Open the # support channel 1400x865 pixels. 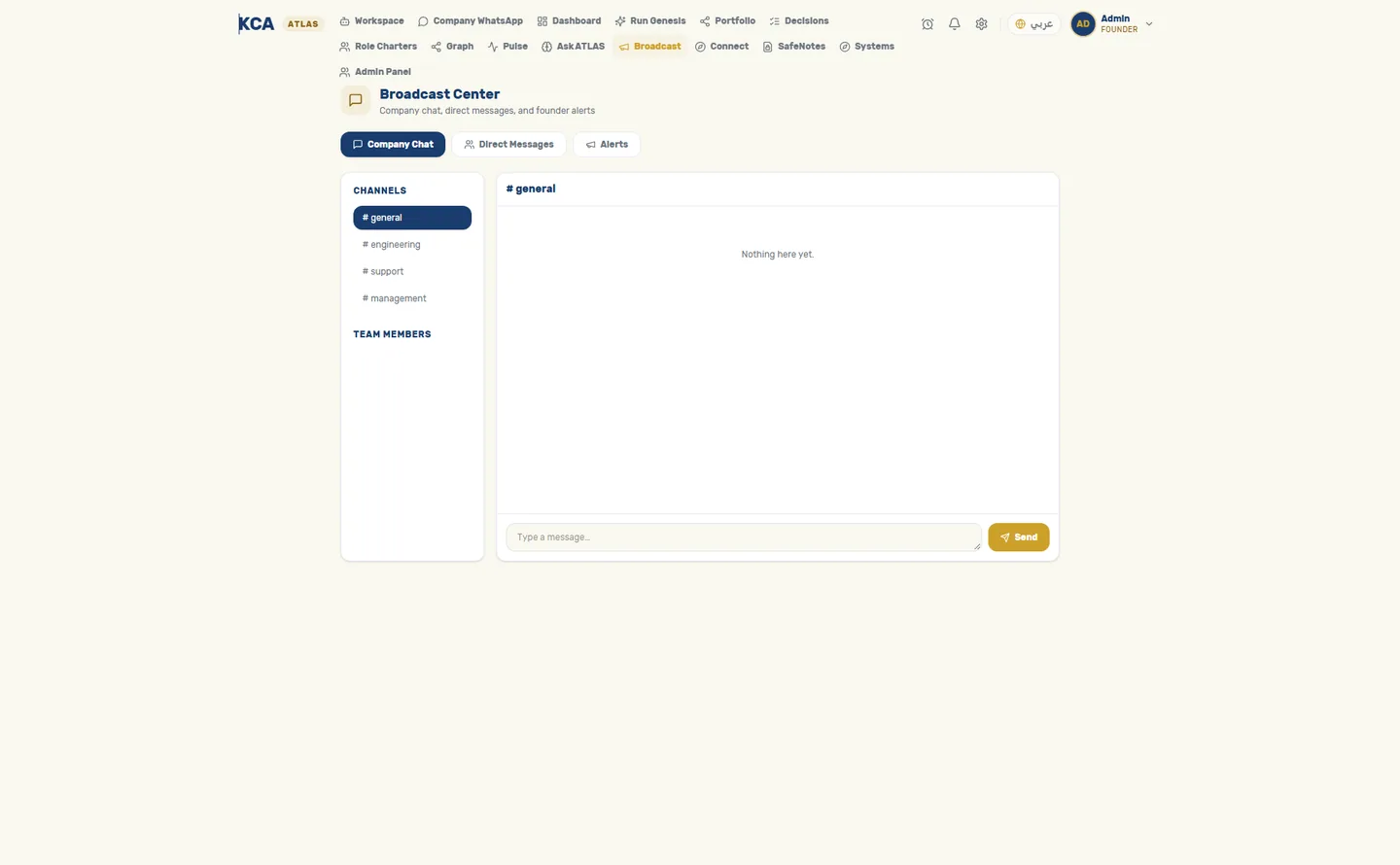coord(412,272)
